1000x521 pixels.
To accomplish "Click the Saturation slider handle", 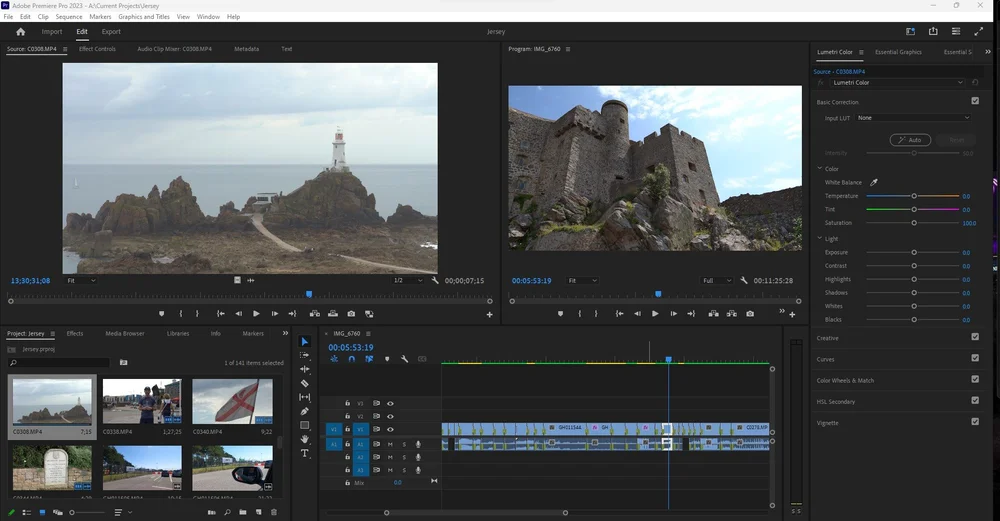I will pos(914,223).
